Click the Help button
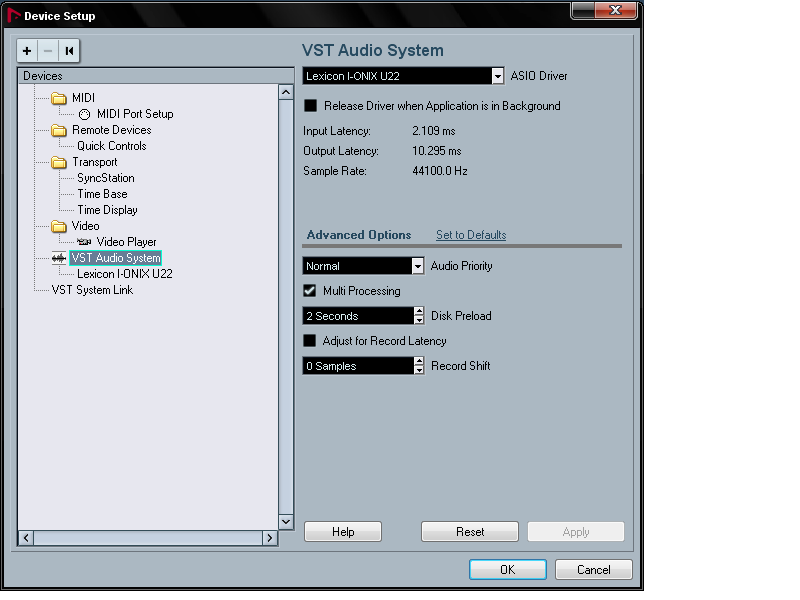The height and width of the screenshot is (600, 800). (343, 532)
